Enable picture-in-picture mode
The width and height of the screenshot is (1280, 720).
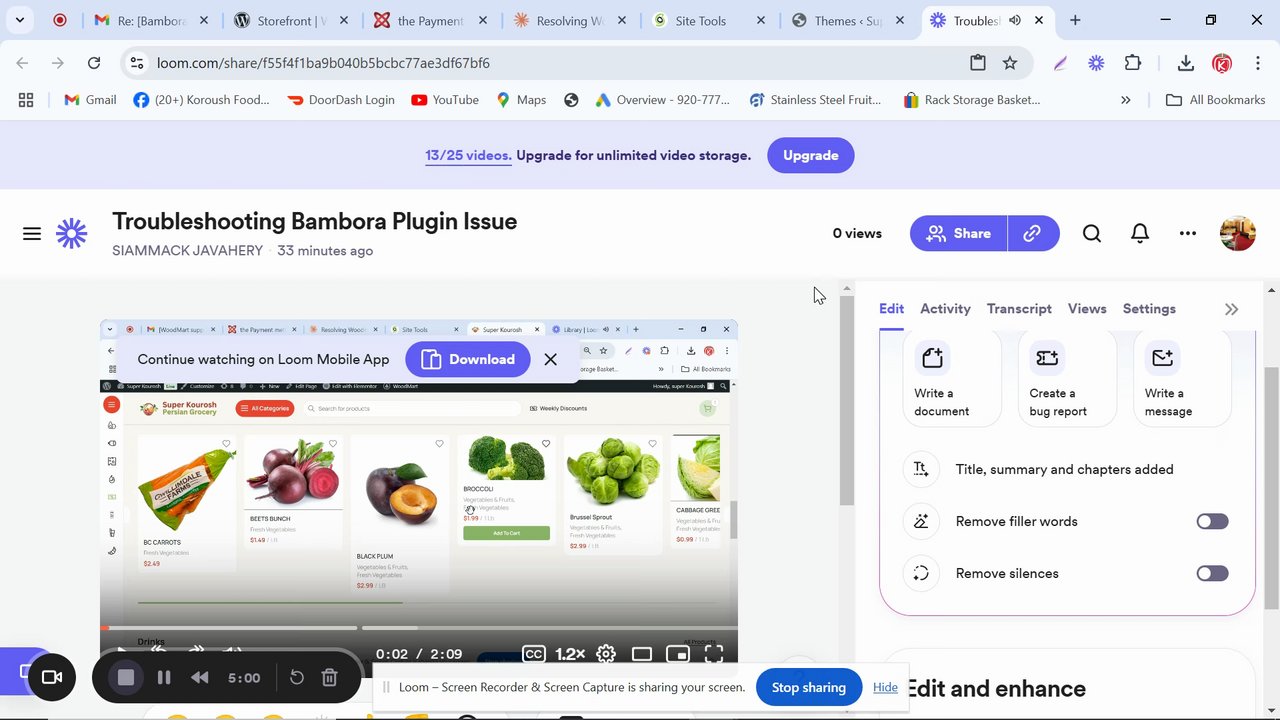pyautogui.click(x=678, y=654)
